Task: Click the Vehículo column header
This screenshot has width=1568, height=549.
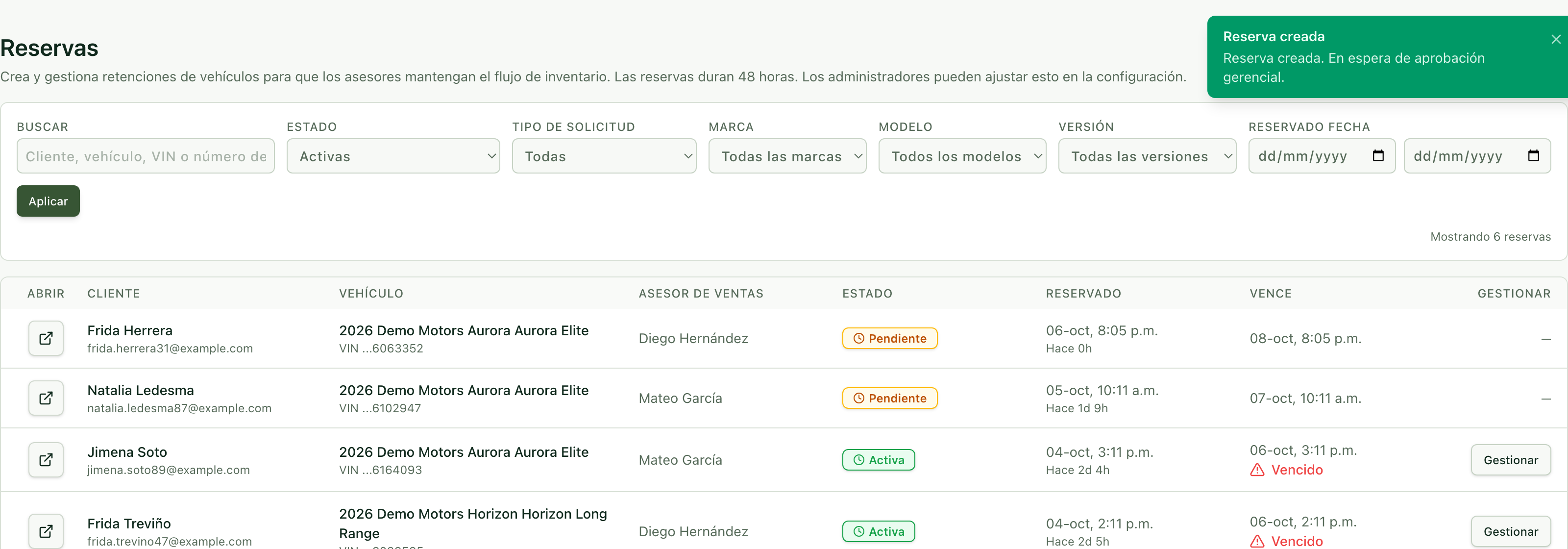Action: (371, 293)
